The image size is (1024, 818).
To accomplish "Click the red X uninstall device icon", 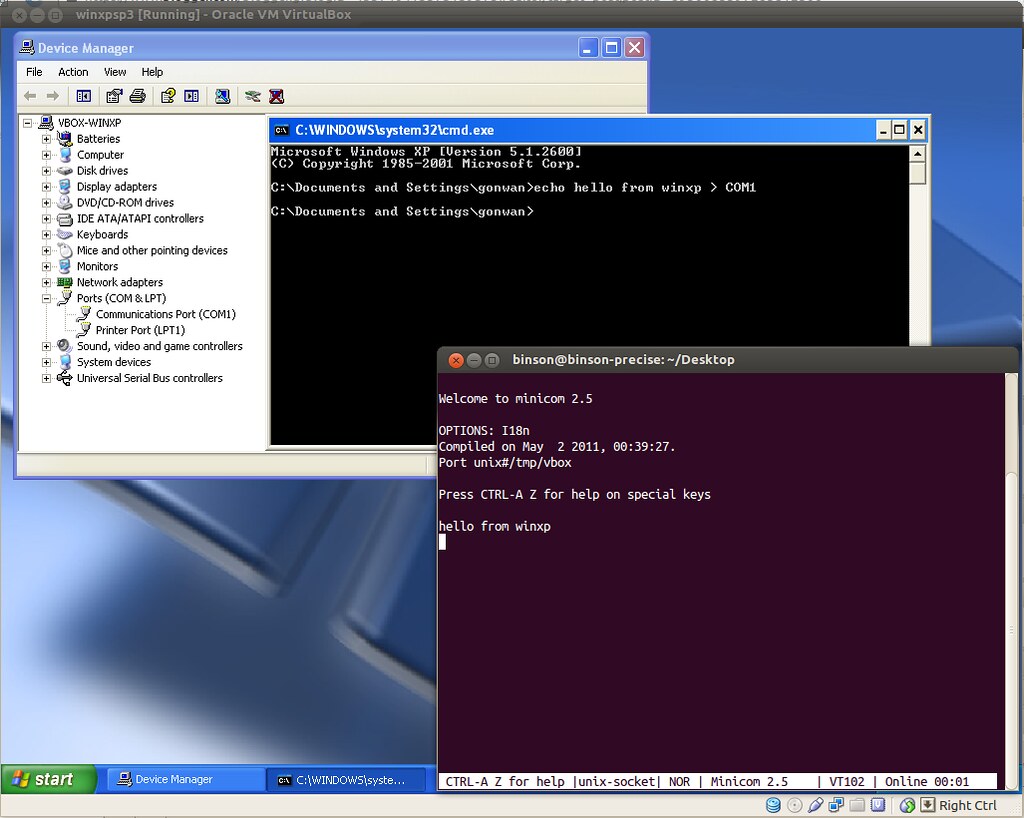I will click(x=277, y=96).
